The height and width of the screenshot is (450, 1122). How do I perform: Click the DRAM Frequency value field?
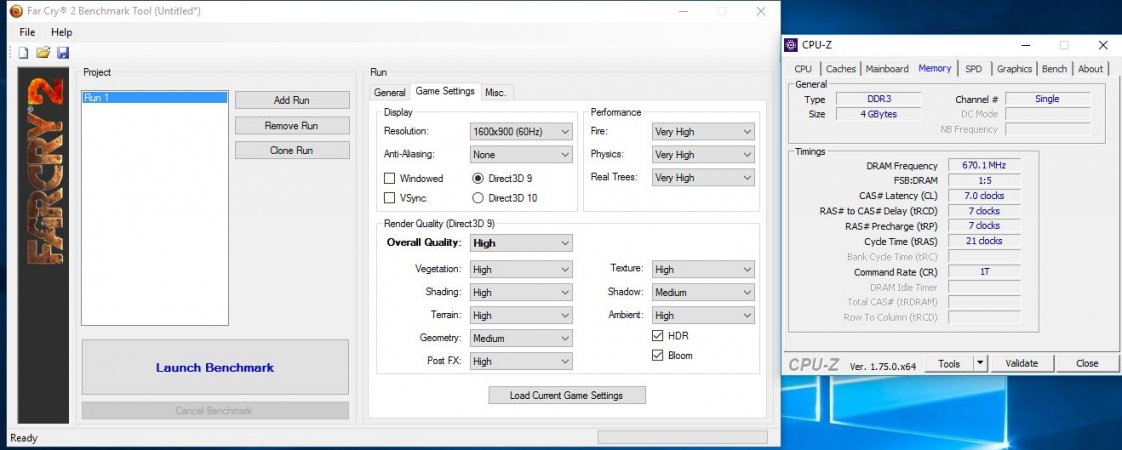coord(984,165)
